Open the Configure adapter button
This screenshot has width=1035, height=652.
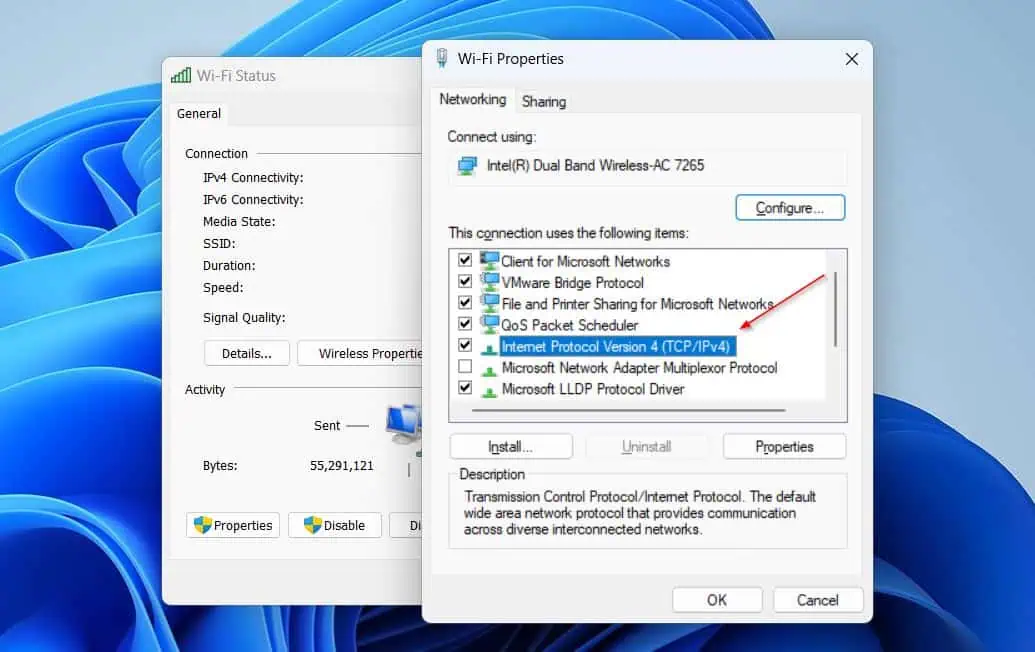click(x=790, y=208)
